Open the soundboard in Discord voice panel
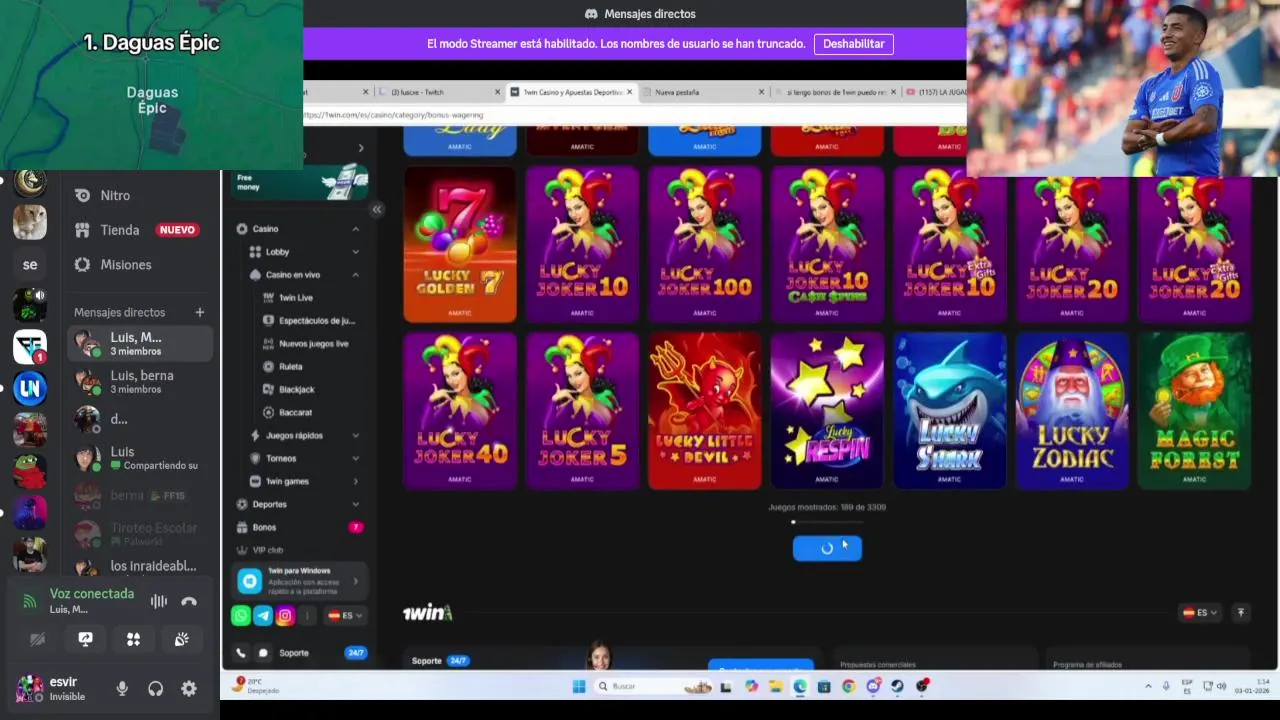1280x720 pixels. tap(181, 639)
